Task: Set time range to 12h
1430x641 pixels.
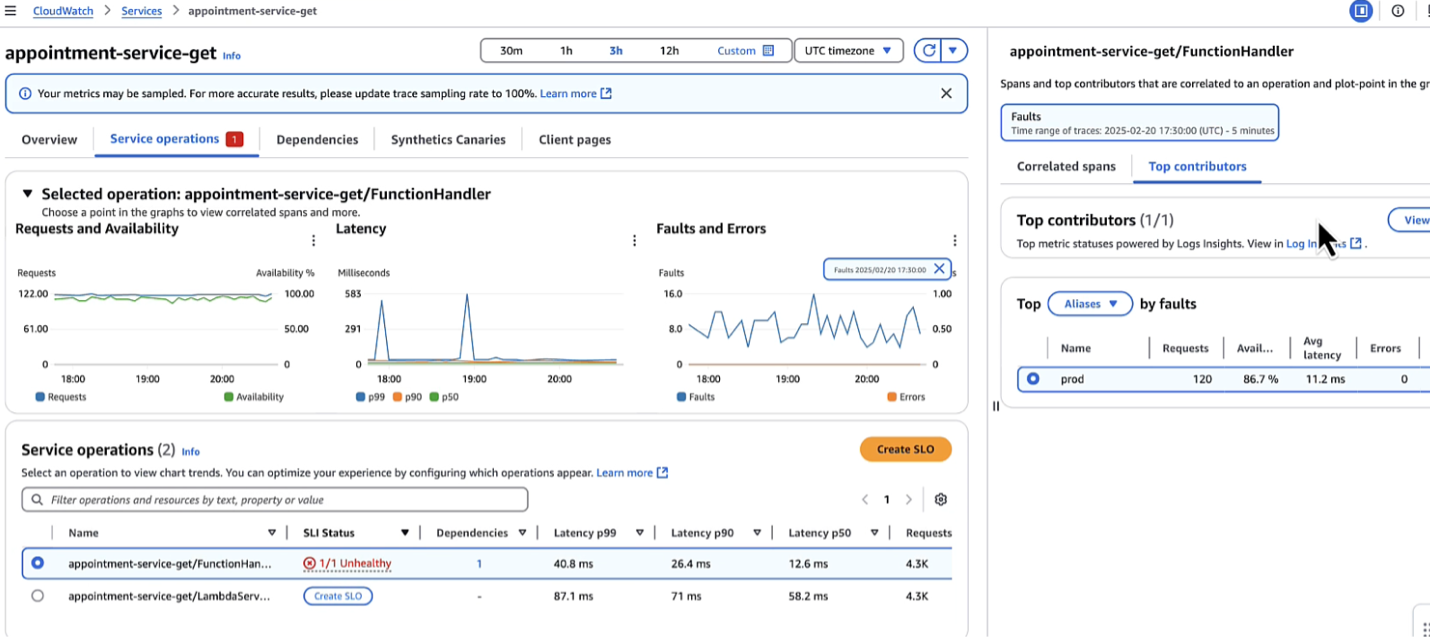Action: pos(669,50)
